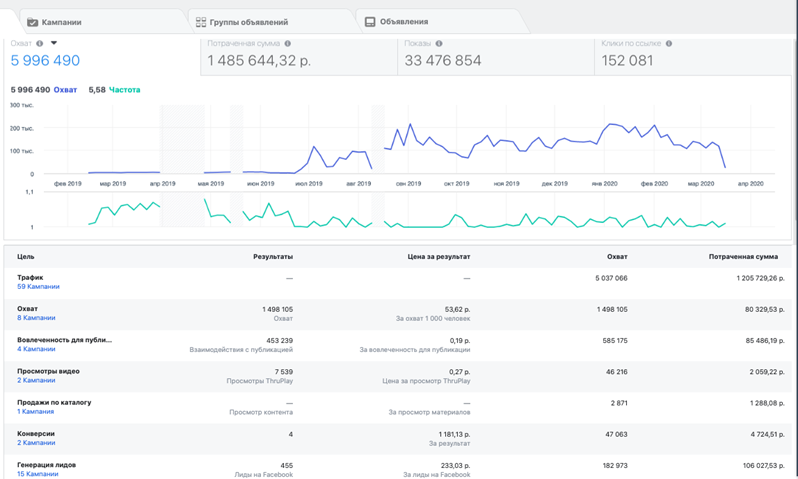
Task: Click the Объявления tab icon
Action: point(370,22)
